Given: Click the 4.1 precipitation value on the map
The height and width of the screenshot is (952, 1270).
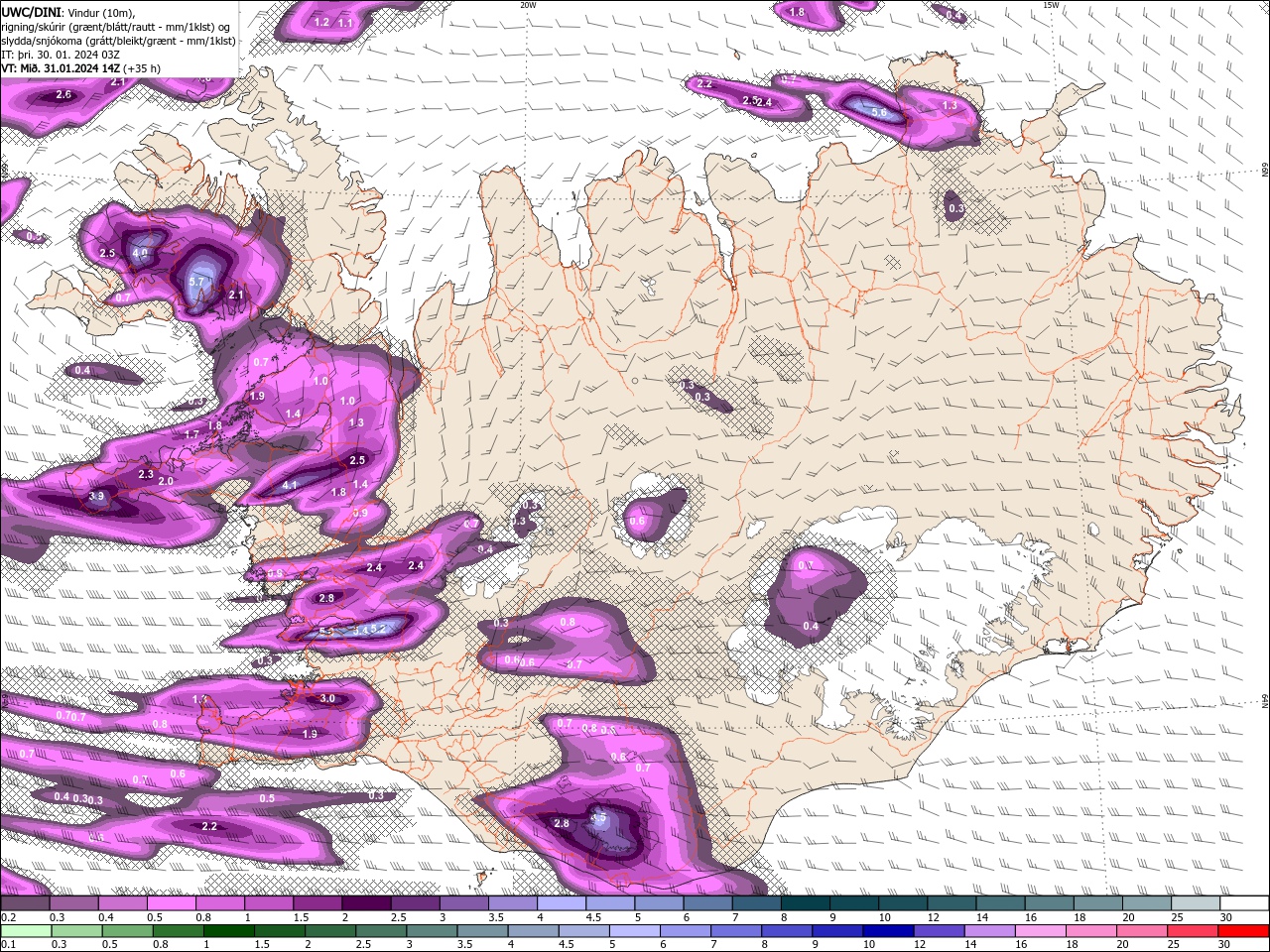Looking at the screenshot, I should (290, 485).
